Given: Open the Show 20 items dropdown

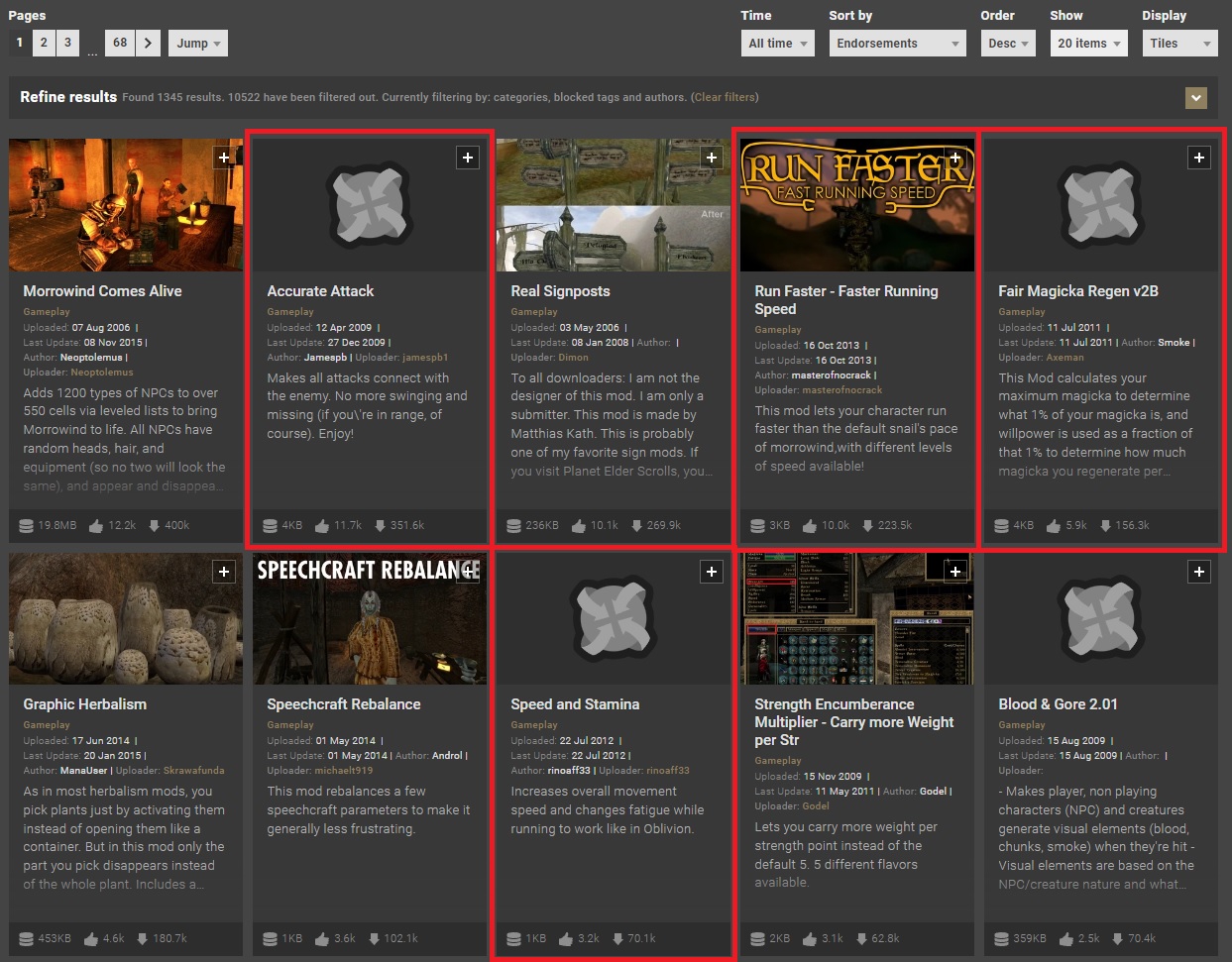Looking at the screenshot, I should 1088,44.
